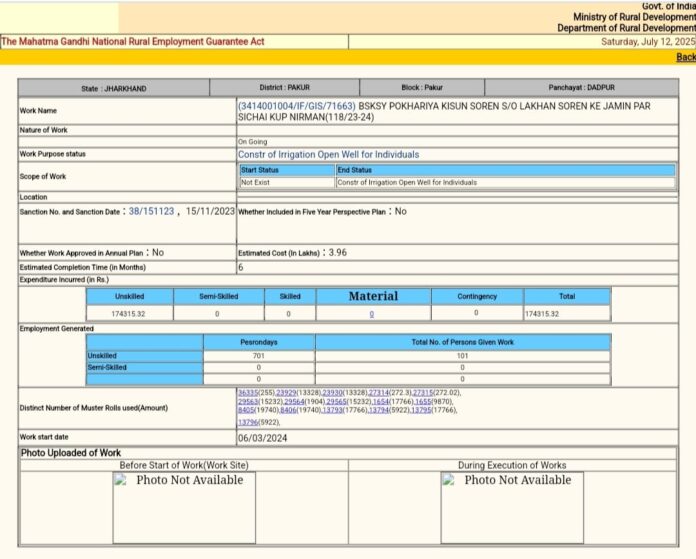This screenshot has width=696, height=559.
Task: Click the work code 3414001004/IF/GIS/71663
Action: click(x=297, y=104)
